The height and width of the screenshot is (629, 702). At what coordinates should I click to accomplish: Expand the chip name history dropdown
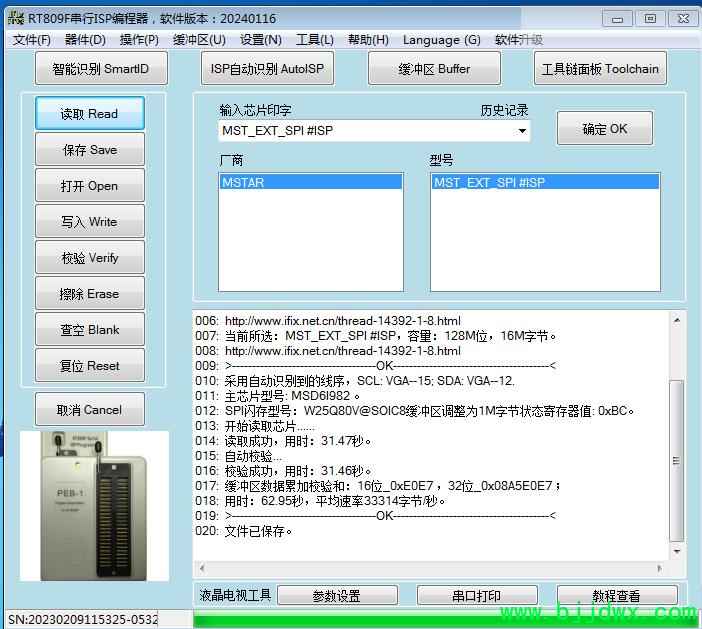point(522,131)
